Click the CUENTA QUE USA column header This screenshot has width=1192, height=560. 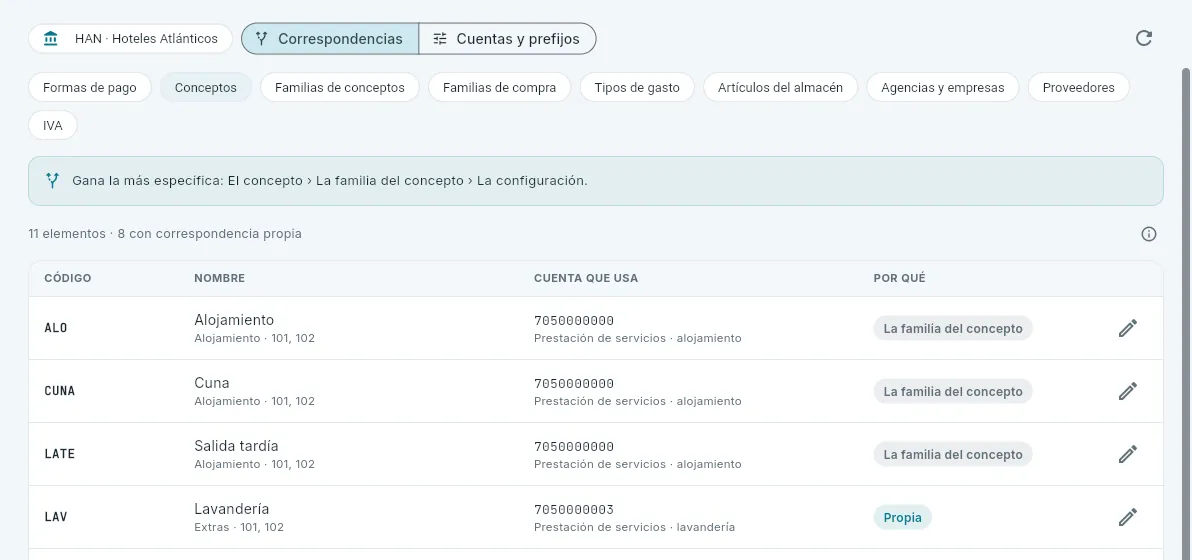[x=586, y=278]
